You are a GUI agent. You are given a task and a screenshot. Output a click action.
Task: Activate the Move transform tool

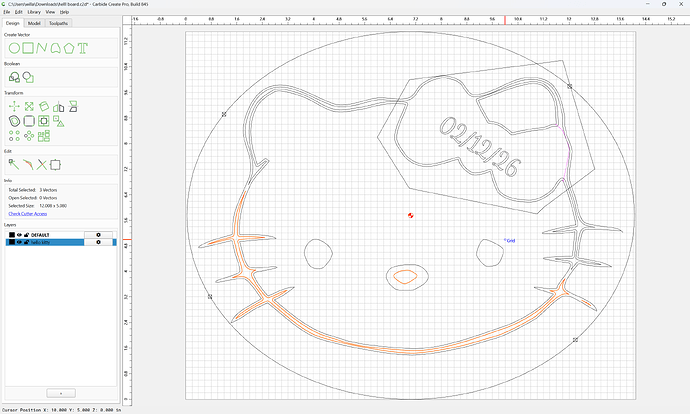point(14,106)
